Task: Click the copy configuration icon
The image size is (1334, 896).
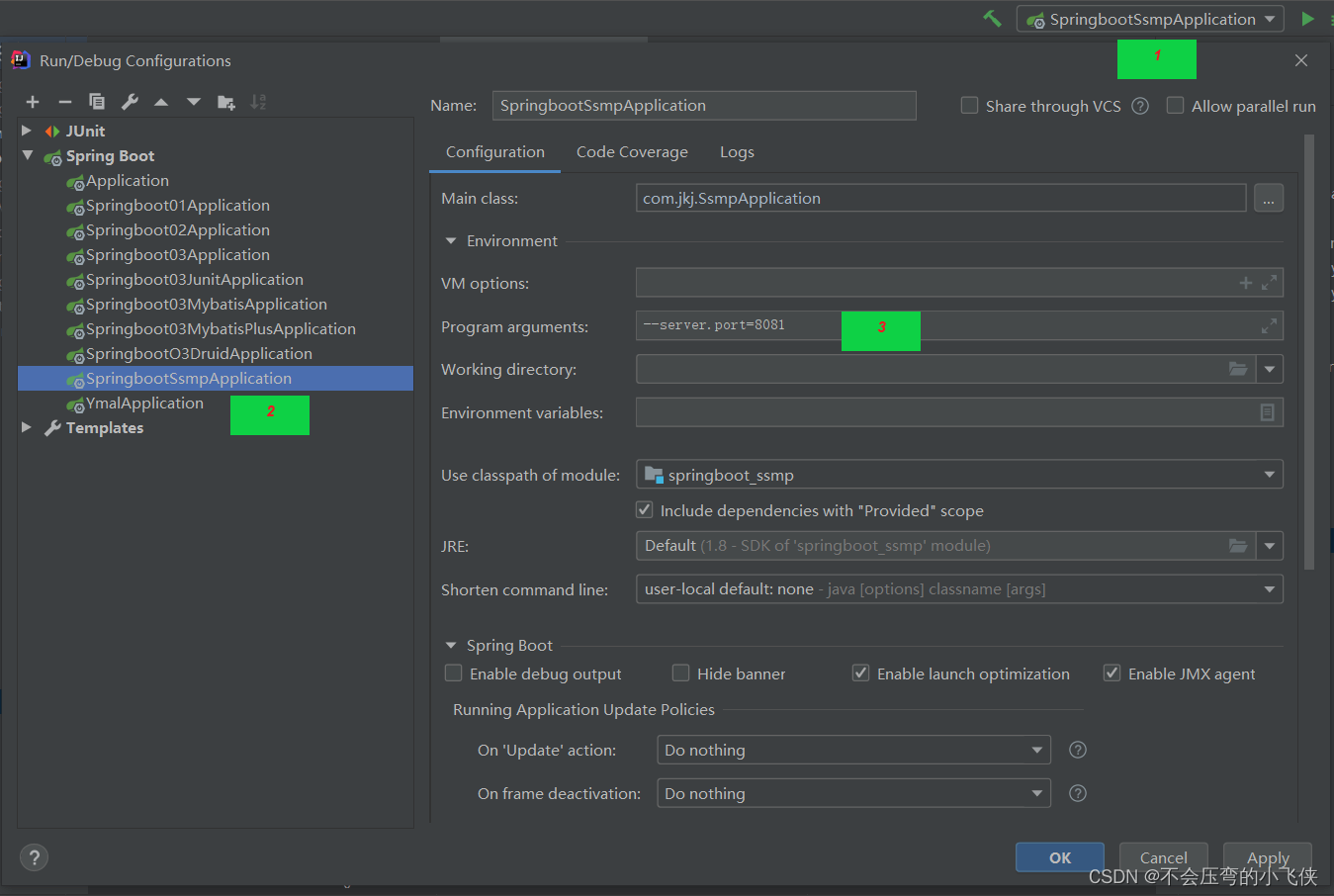Action: [97, 102]
